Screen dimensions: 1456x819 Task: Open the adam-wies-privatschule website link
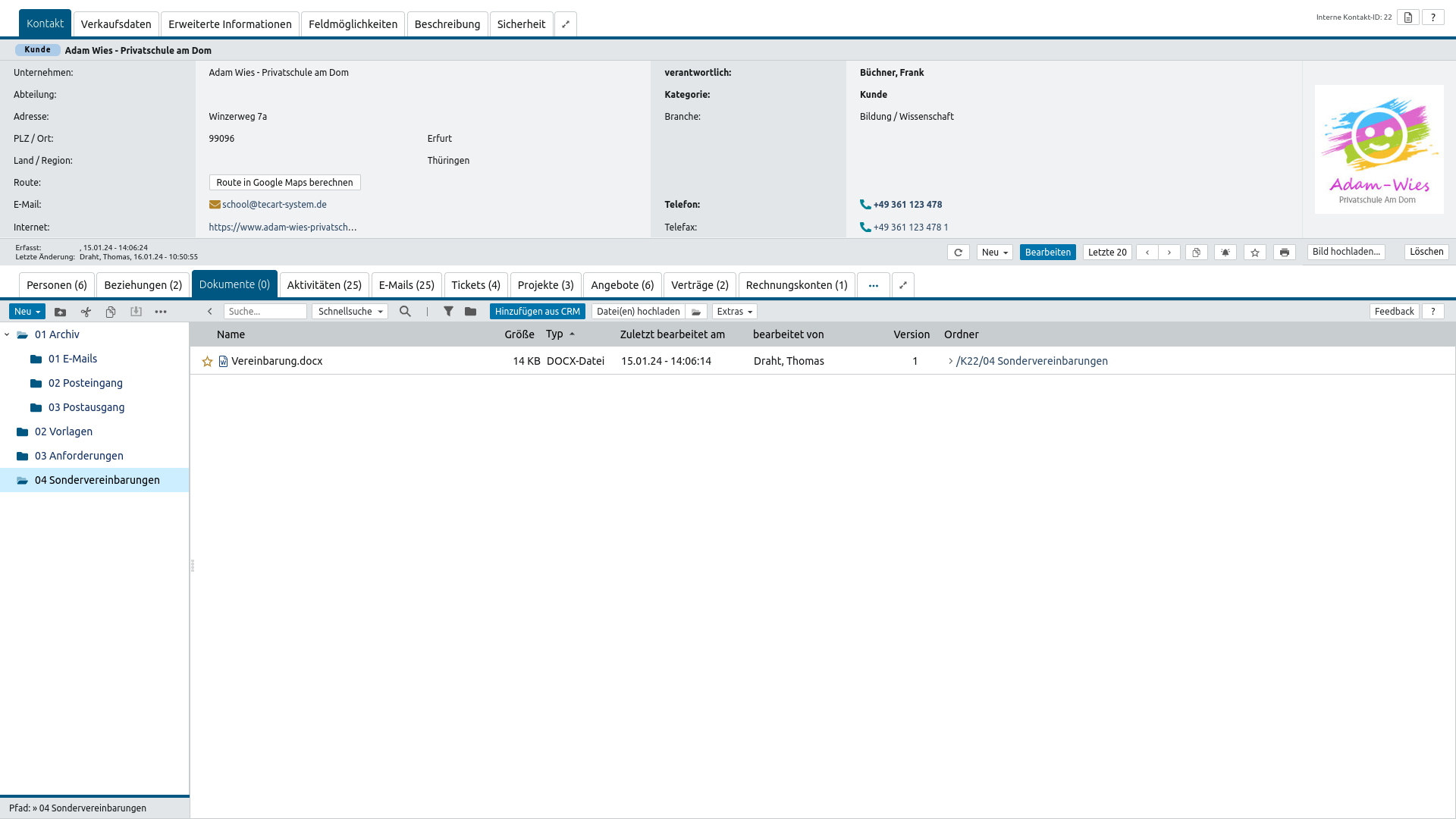pos(282,227)
